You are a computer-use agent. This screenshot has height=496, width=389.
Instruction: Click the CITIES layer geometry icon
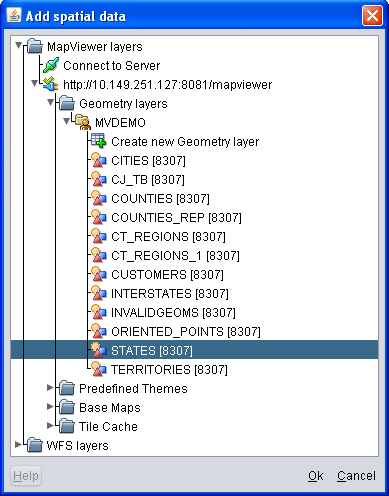(x=99, y=160)
